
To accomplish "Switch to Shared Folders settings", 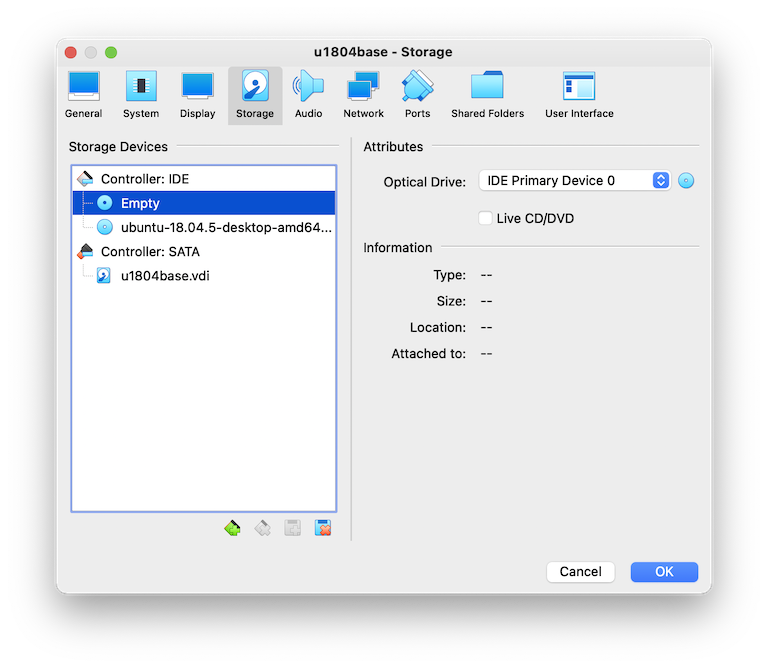I will [x=487, y=95].
